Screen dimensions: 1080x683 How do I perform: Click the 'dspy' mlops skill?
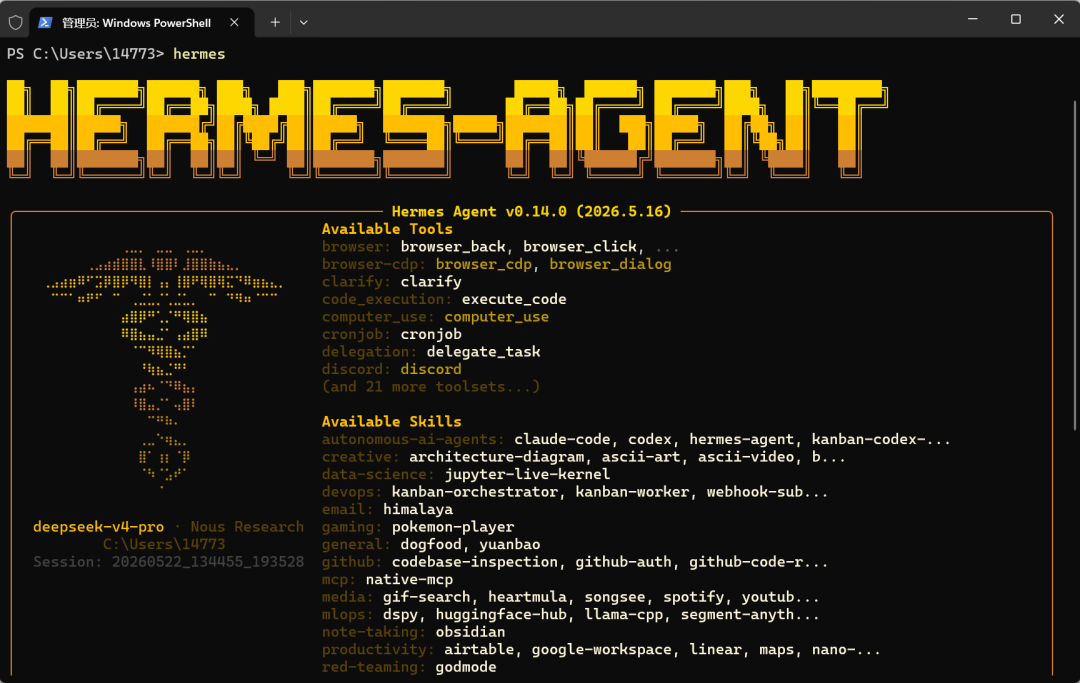[400, 615]
